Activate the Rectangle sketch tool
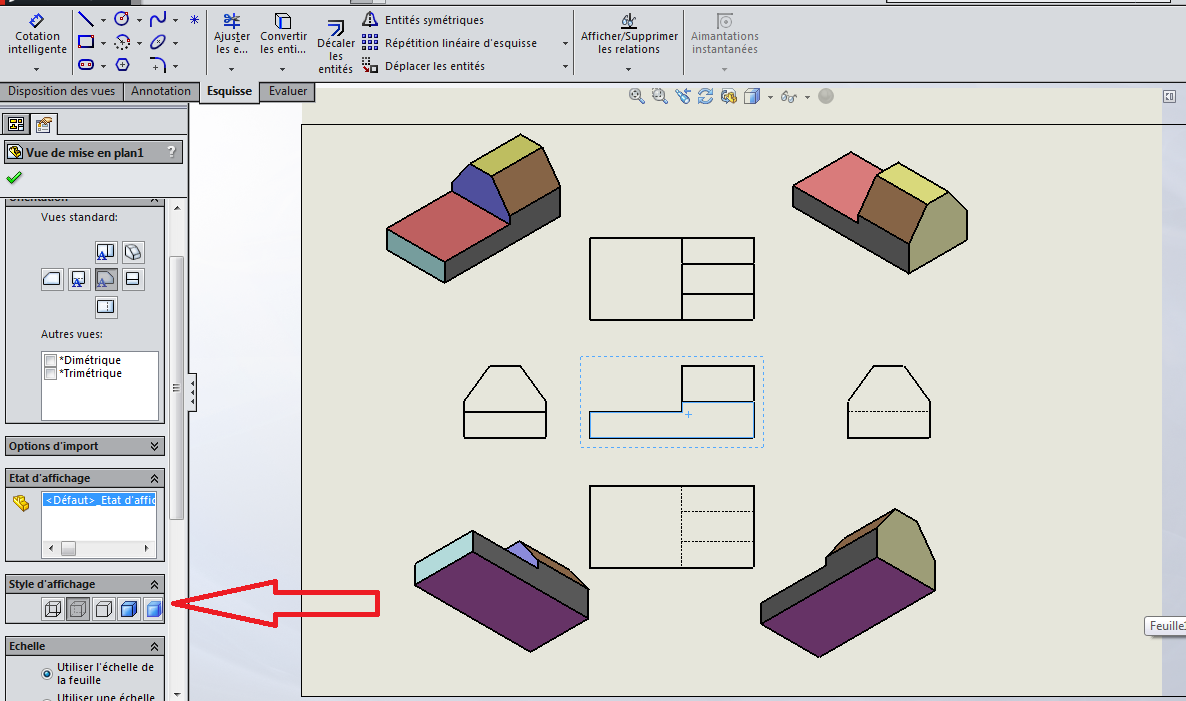 pos(86,42)
